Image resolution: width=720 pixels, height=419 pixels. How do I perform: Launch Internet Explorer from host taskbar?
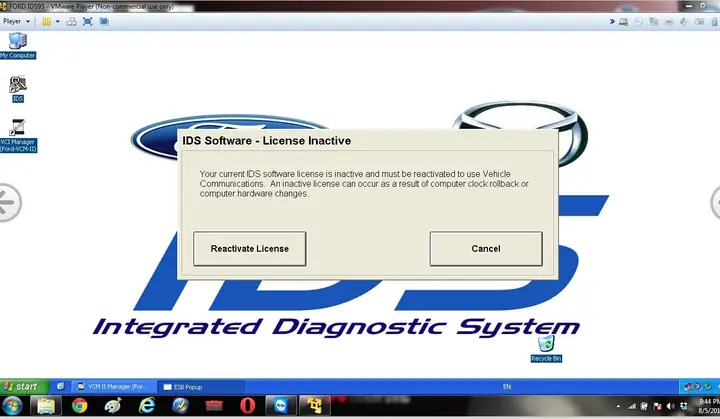(x=146, y=406)
